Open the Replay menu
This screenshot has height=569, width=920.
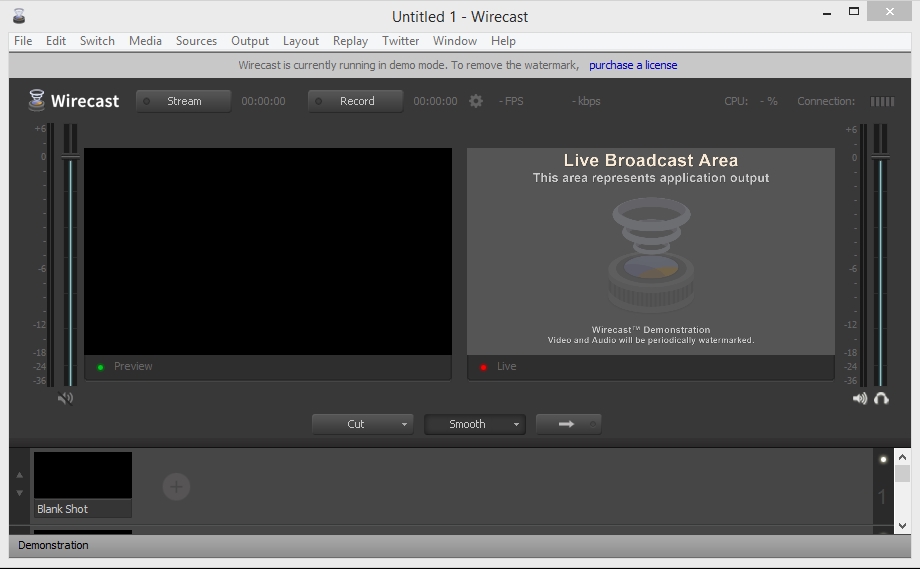point(350,41)
